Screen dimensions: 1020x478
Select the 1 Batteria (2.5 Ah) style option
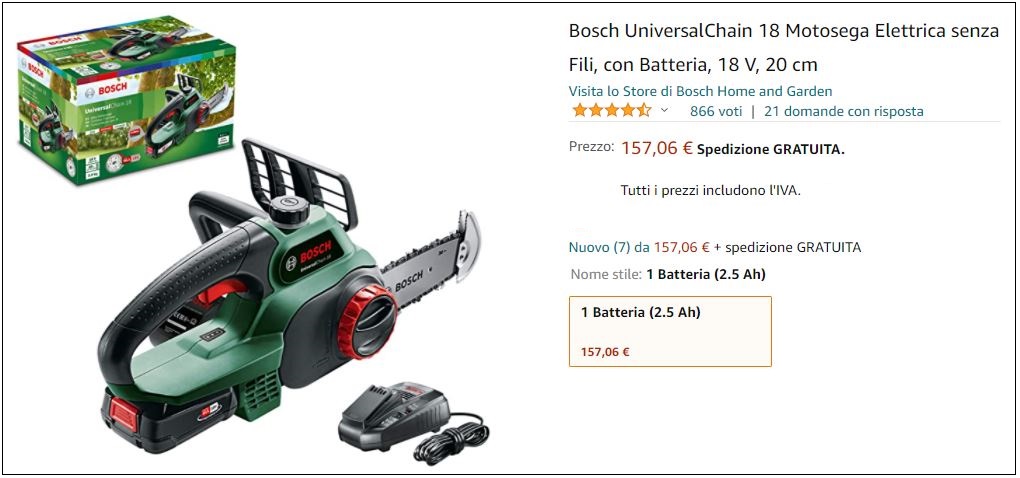coord(670,332)
